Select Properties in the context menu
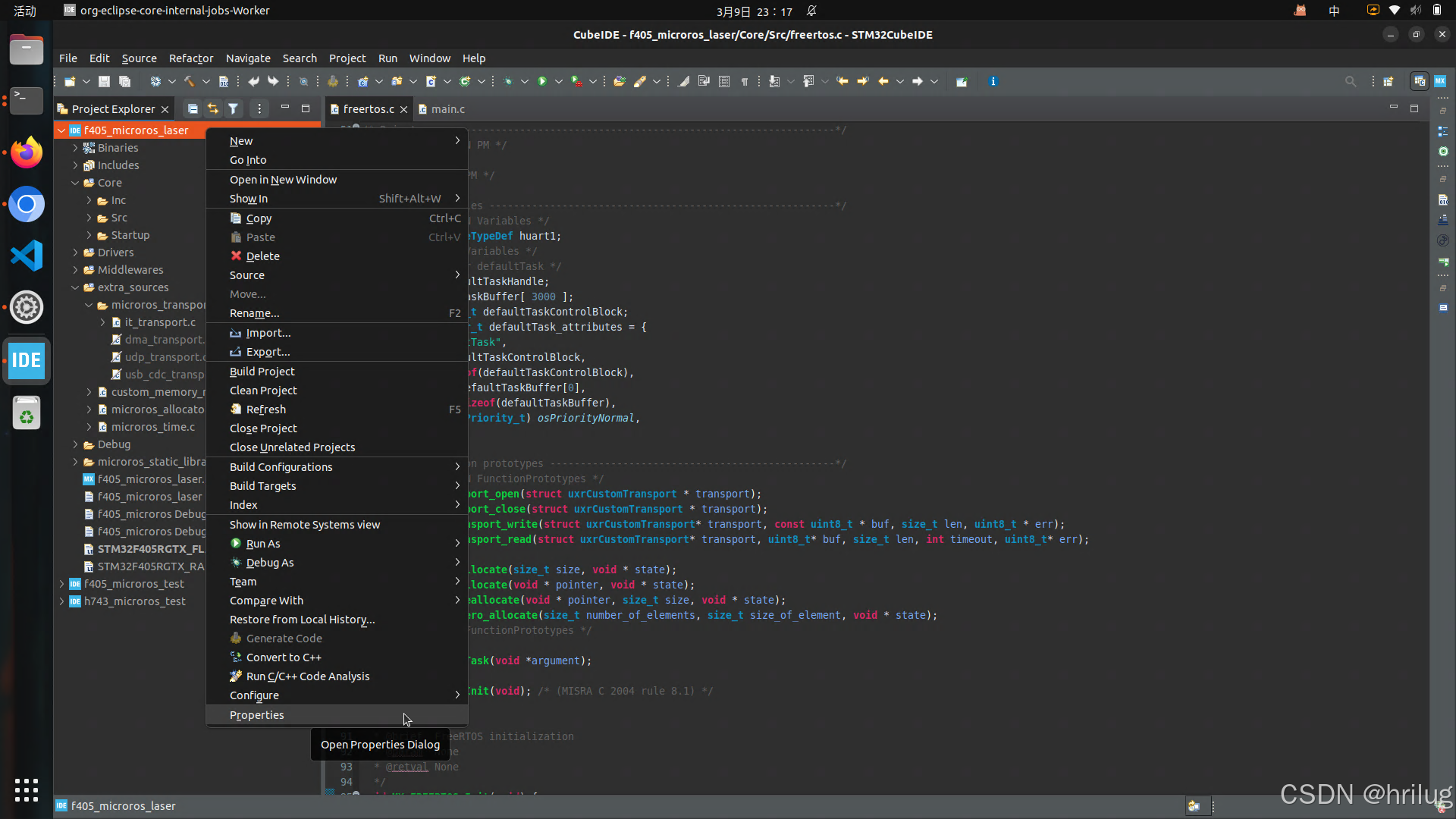The width and height of the screenshot is (1456, 819). 257,715
